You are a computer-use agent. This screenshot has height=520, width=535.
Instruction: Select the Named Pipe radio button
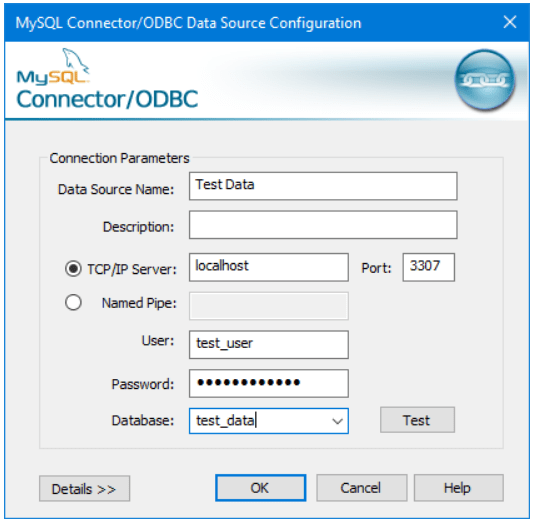(x=73, y=302)
